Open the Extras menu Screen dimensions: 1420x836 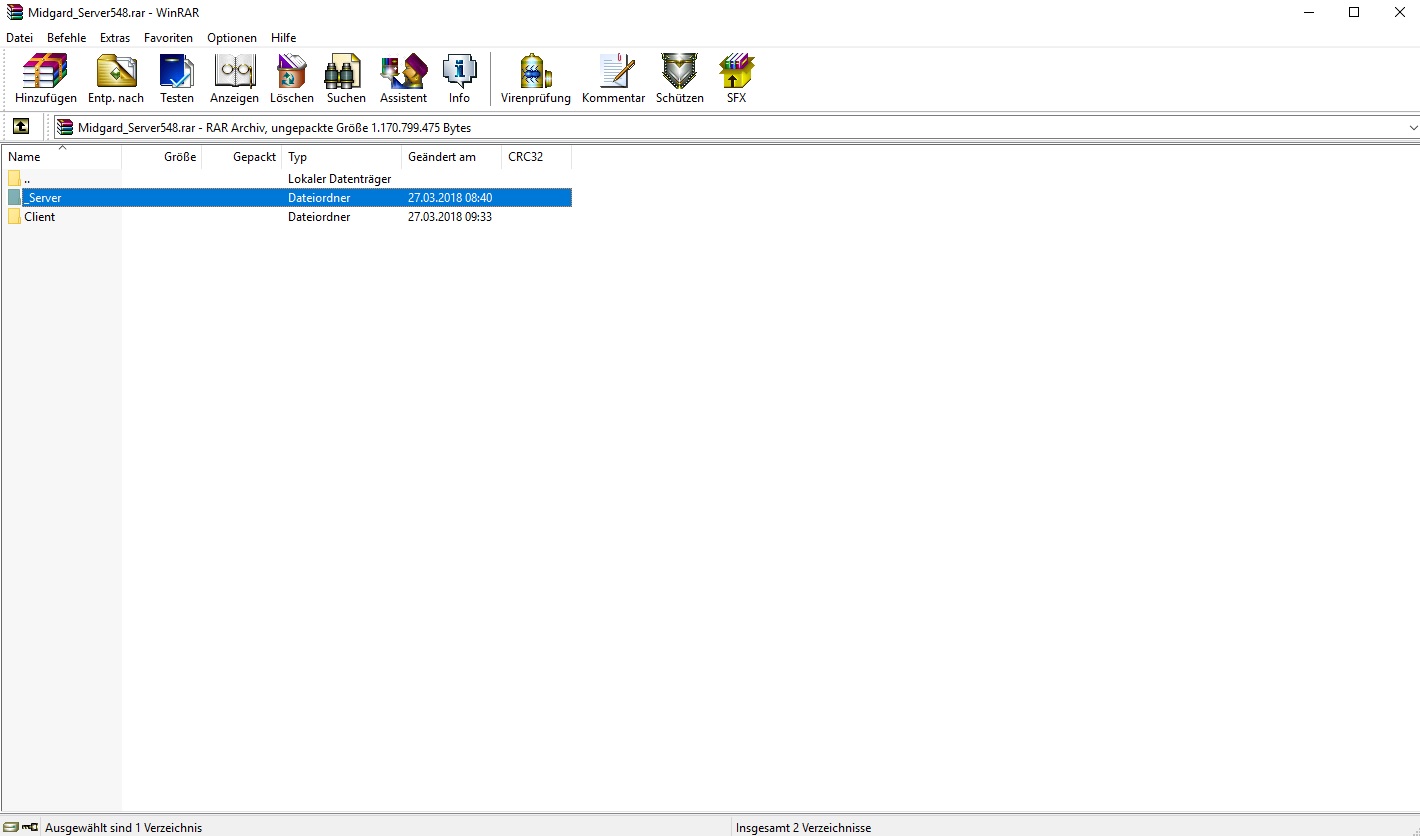tap(115, 37)
